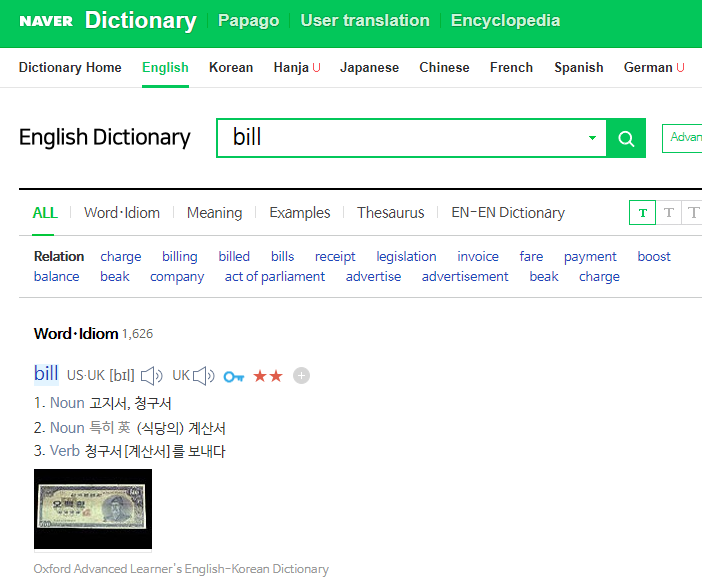Open the banknote image thumbnail
The width and height of the screenshot is (702, 583).
pos(93,509)
